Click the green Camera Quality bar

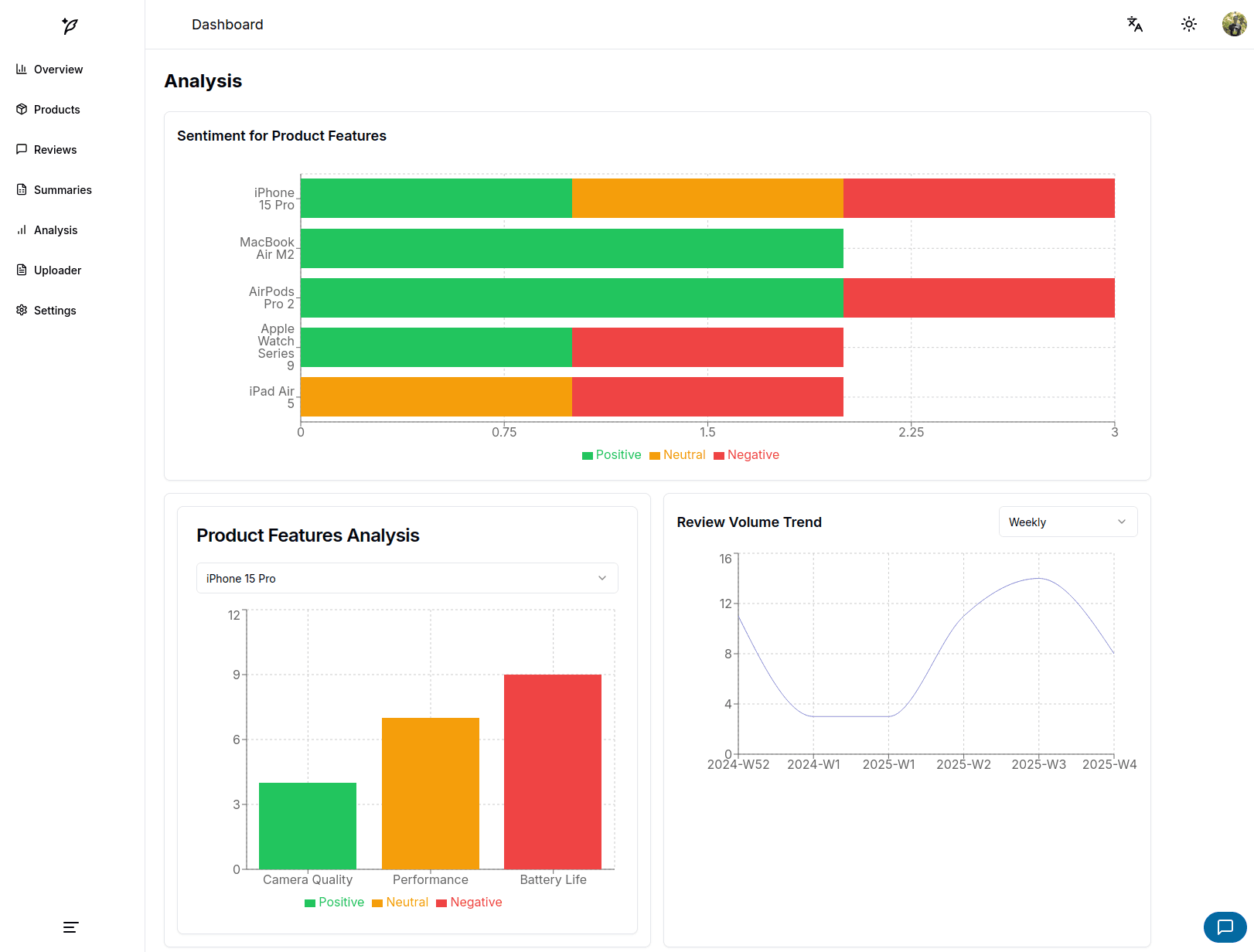tap(308, 826)
